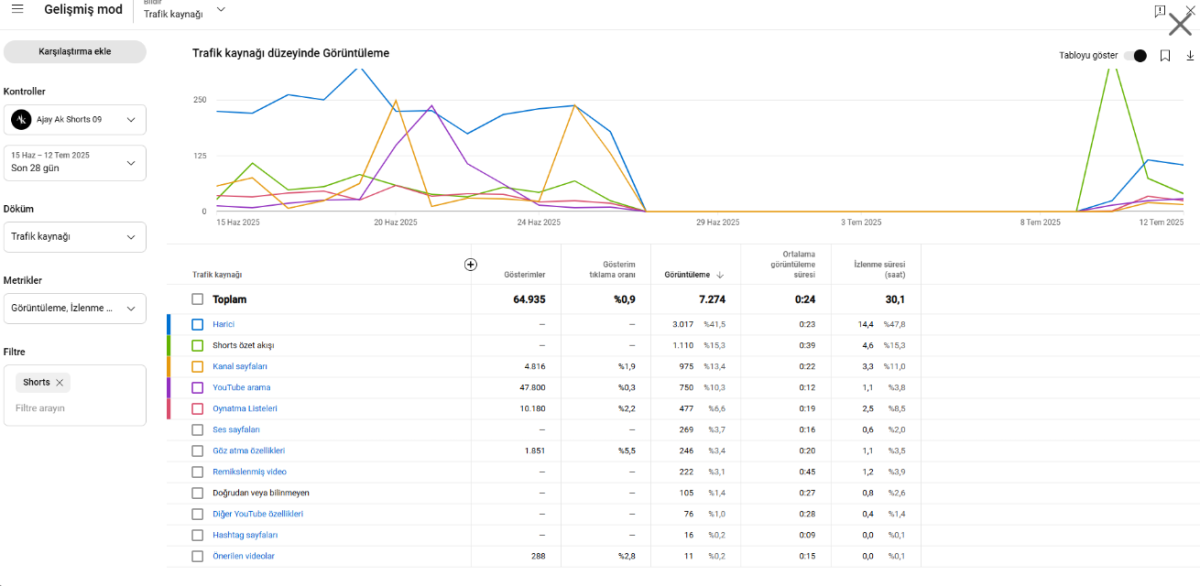The width and height of the screenshot is (1200, 586).
Task: Click the send feedback icon
Action: point(1159,11)
